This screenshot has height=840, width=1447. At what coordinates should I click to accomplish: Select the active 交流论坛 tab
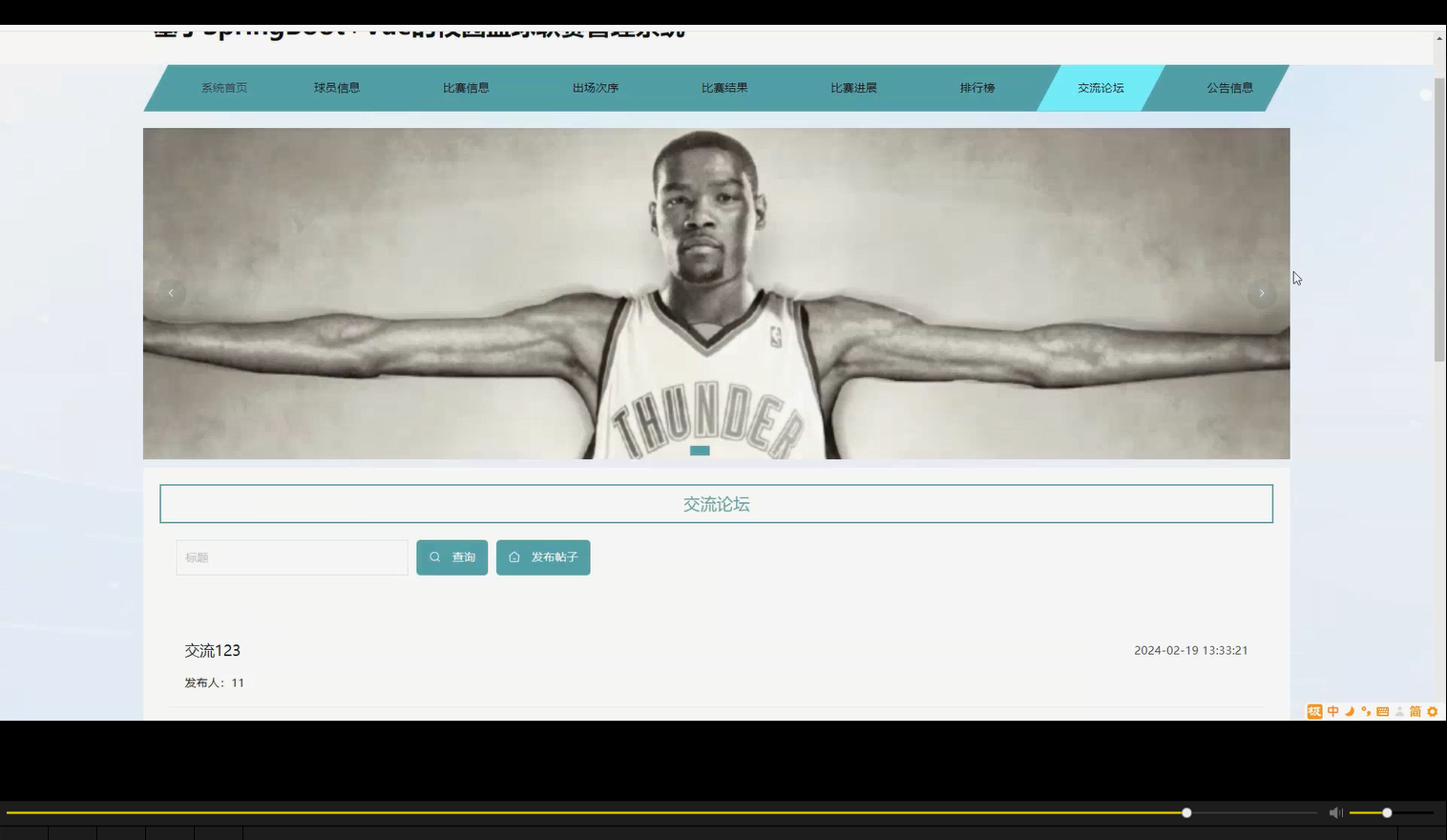click(x=1101, y=88)
